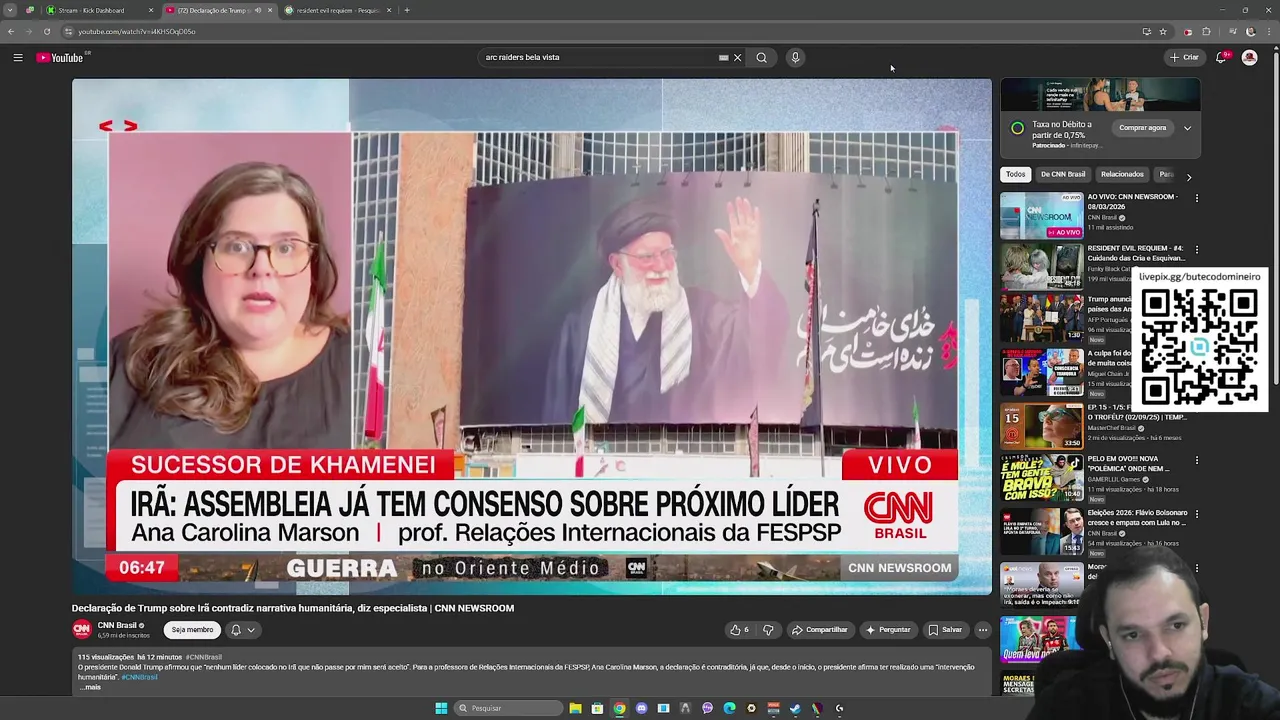The image size is (1280, 720).
Task: Open Discord from the taskbar
Action: click(x=642, y=708)
